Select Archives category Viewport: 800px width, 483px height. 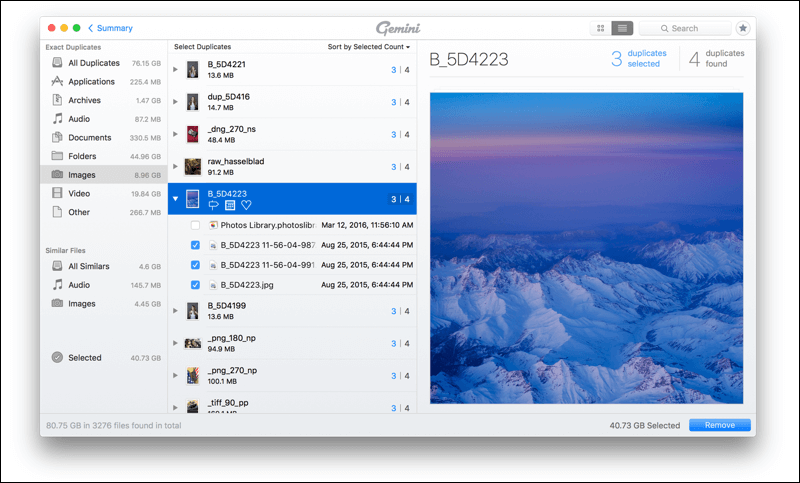[x=104, y=100]
